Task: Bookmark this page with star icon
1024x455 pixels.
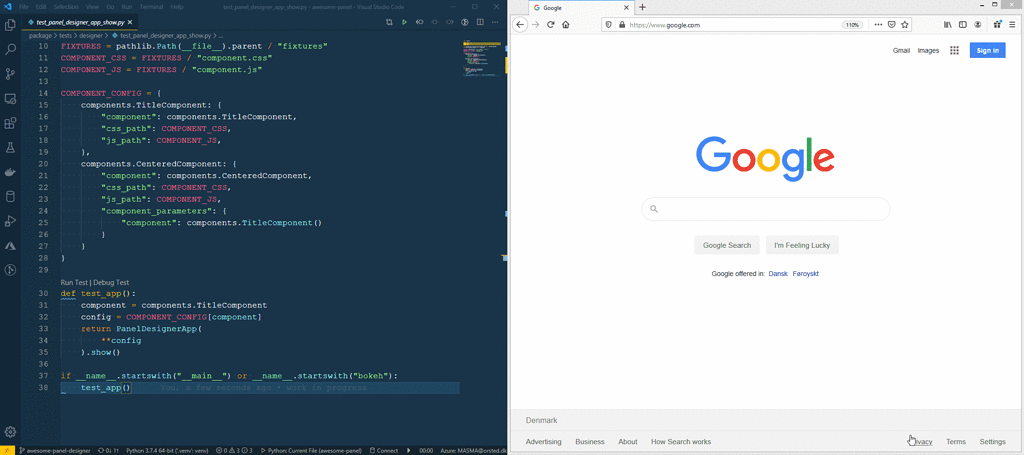Action: coord(907,24)
